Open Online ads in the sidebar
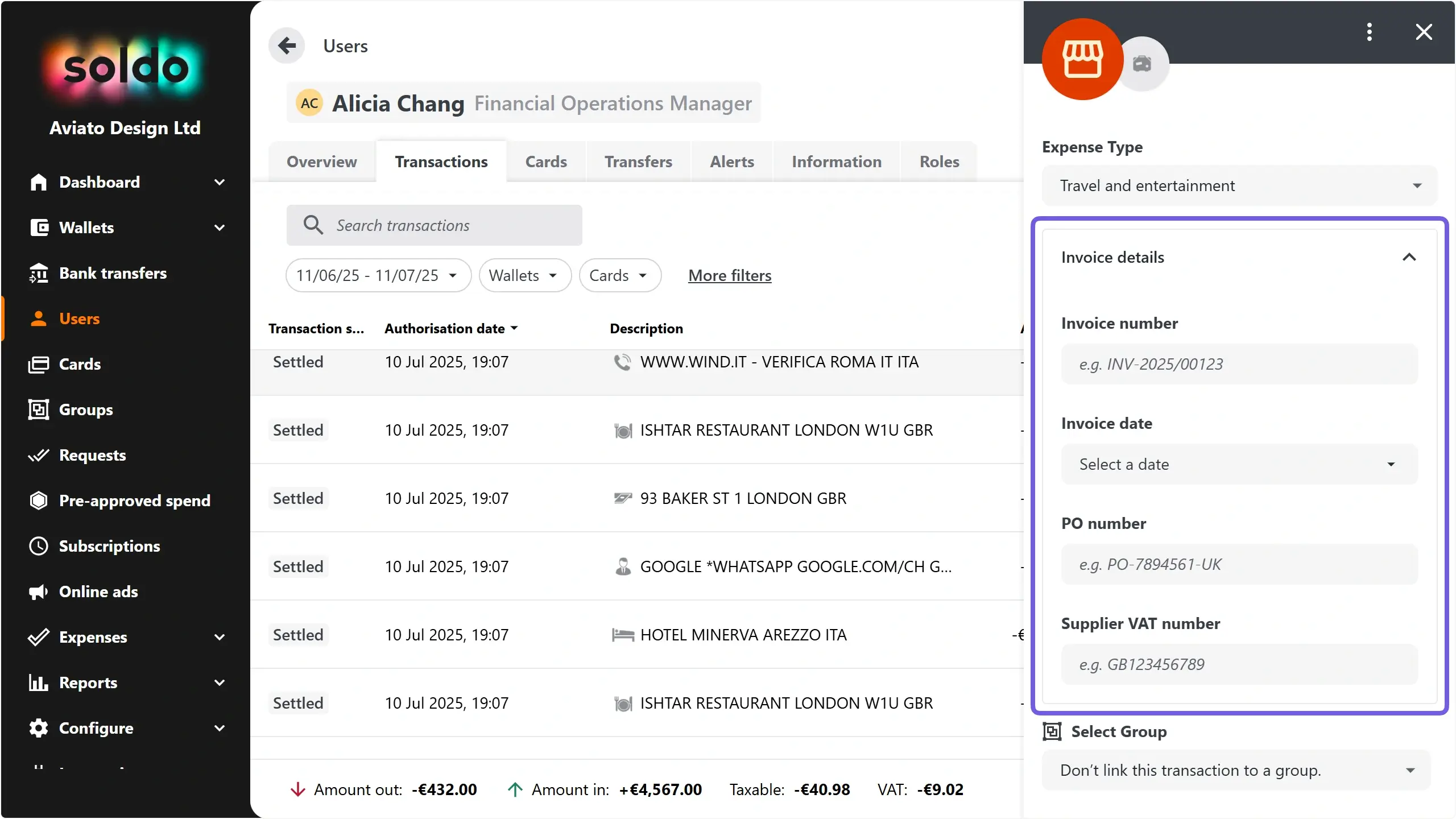The image size is (1456, 819). [98, 591]
